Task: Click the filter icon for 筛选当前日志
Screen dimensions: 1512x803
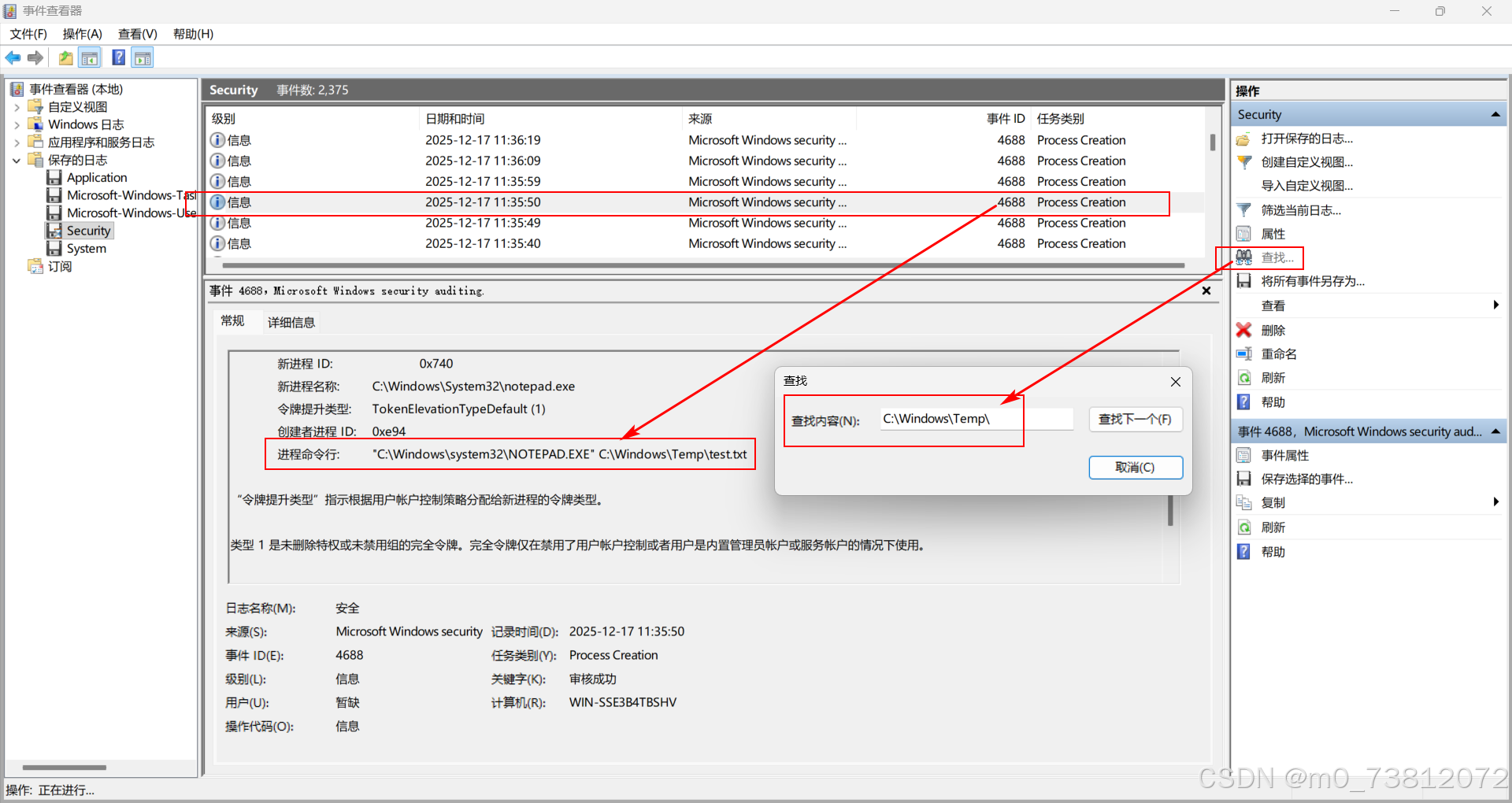Action: pyautogui.click(x=1244, y=210)
